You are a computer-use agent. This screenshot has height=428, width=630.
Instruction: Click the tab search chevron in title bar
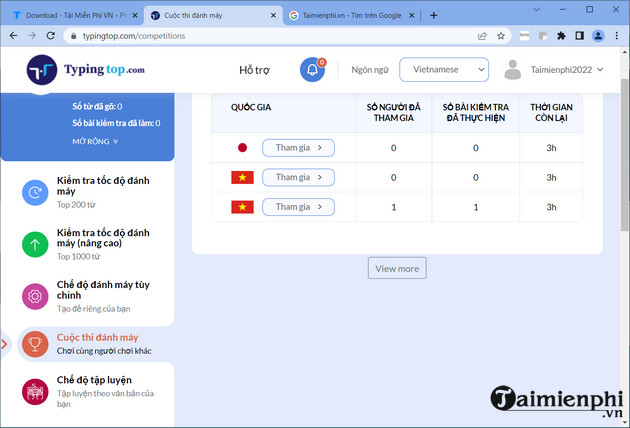point(536,9)
